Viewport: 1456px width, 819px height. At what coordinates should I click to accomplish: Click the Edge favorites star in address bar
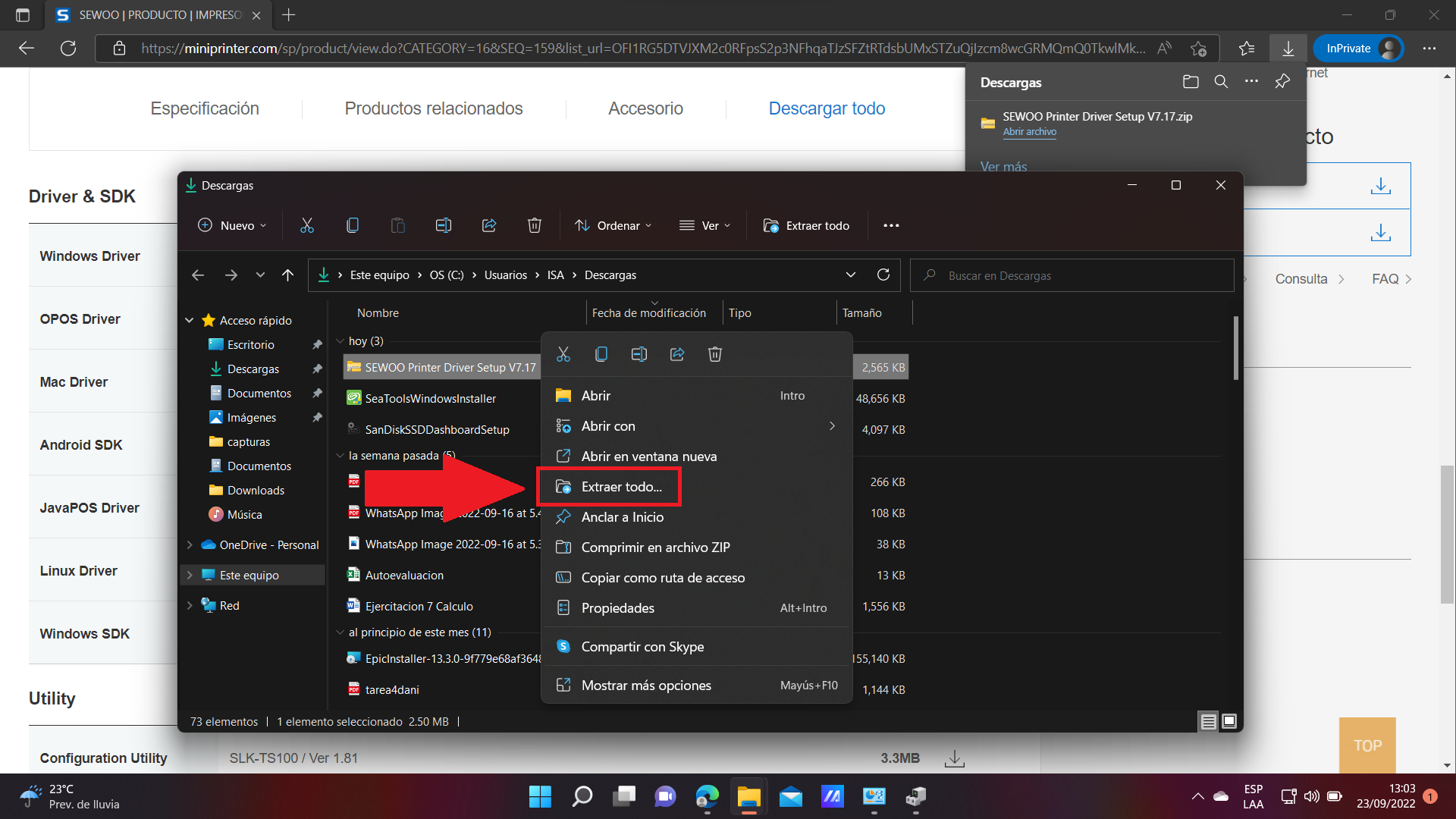point(1198,49)
